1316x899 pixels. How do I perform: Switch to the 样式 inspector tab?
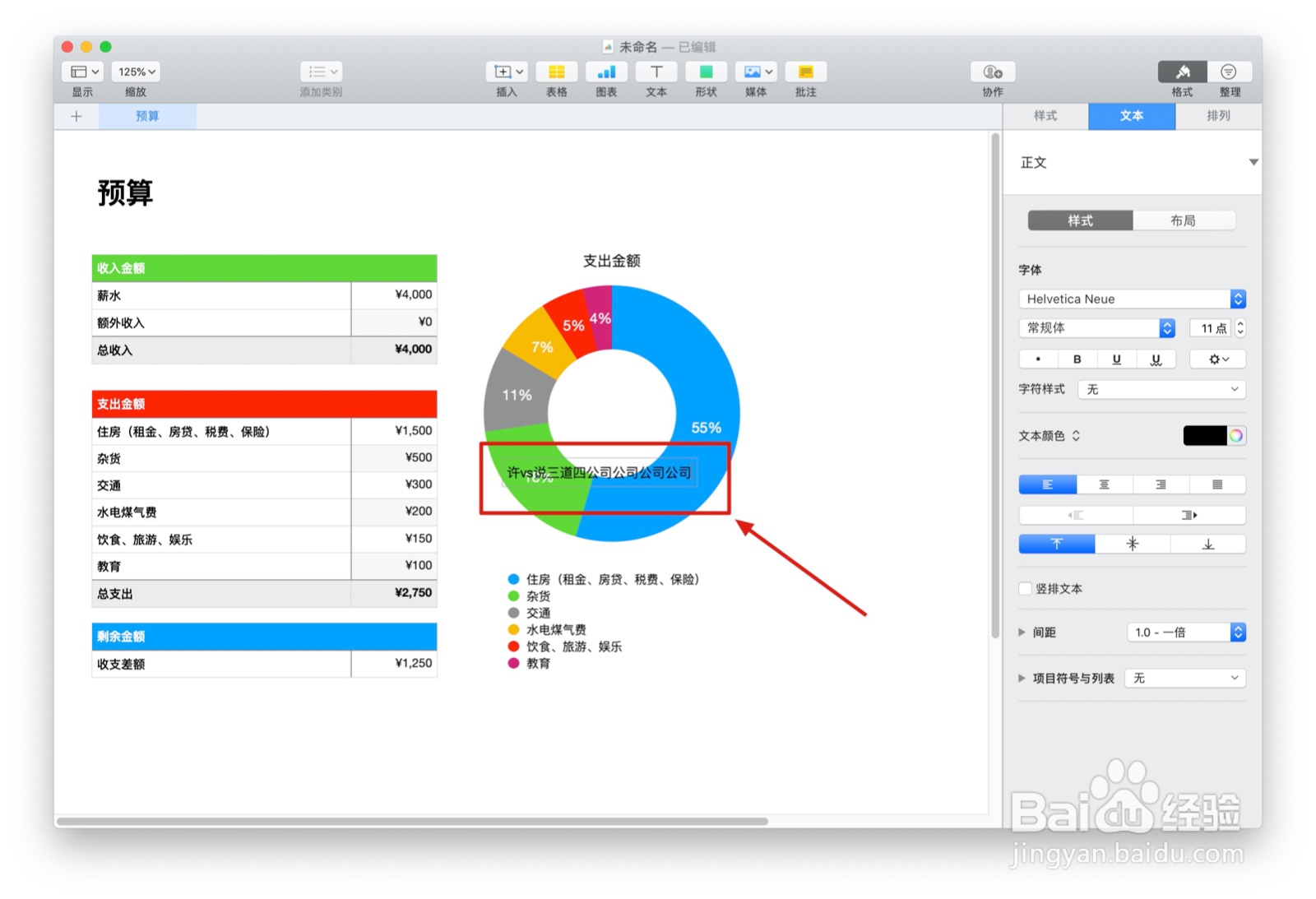pos(1045,116)
